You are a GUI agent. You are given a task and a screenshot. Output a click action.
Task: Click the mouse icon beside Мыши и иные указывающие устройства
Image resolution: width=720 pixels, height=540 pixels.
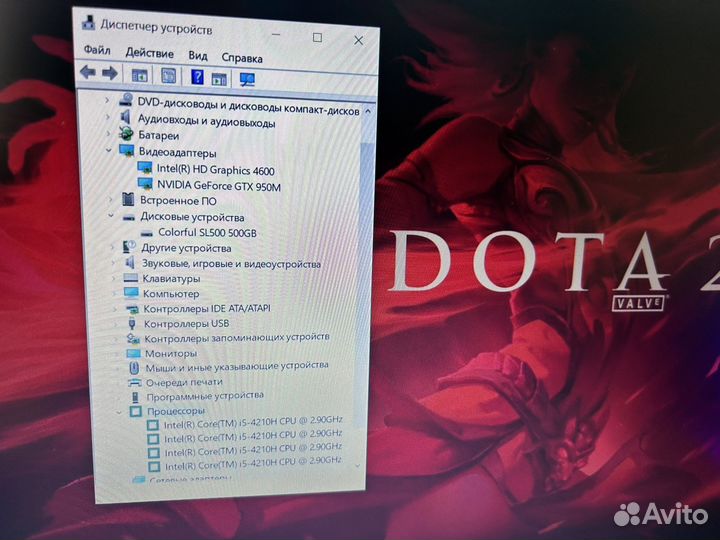[134, 368]
